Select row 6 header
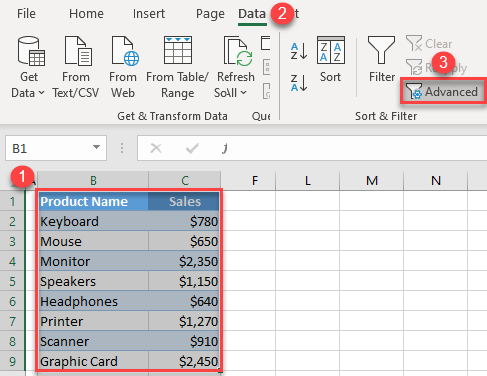Image resolution: width=487 pixels, height=376 pixels. click(12, 301)
